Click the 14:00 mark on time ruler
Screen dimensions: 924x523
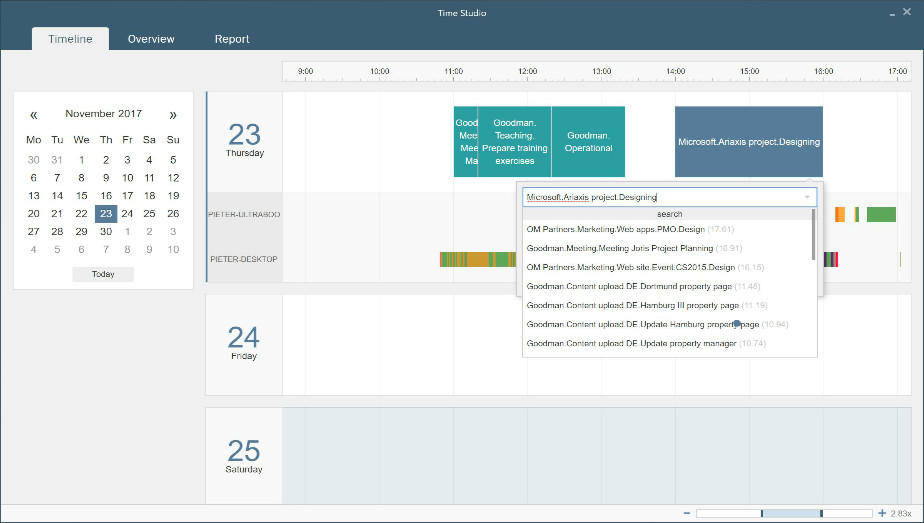(675, 71)
